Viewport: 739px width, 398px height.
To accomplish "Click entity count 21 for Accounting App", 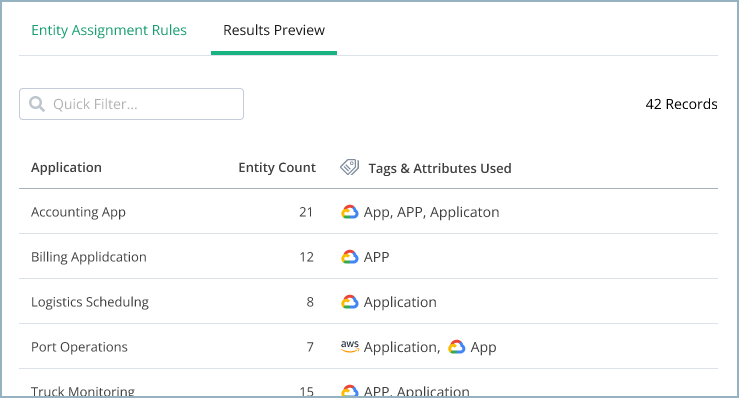I will 306,212.
